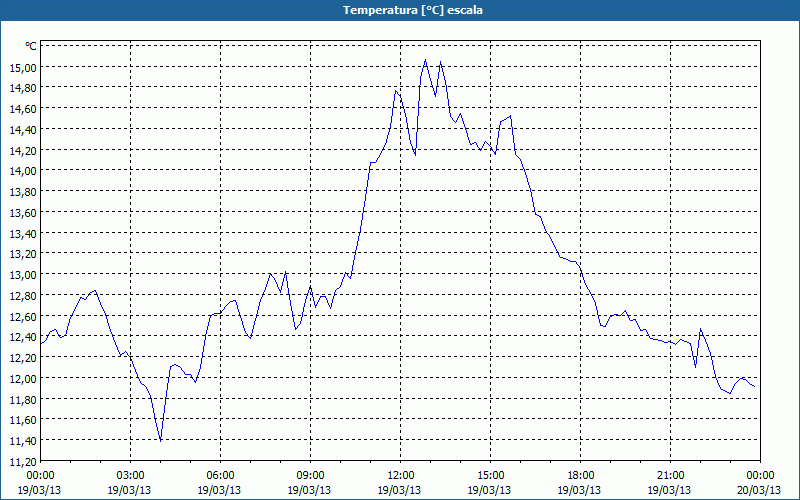Select the 11,80 y-axis value
The image size is (800, 500).
pyautogui.click(x=23, y=399)
